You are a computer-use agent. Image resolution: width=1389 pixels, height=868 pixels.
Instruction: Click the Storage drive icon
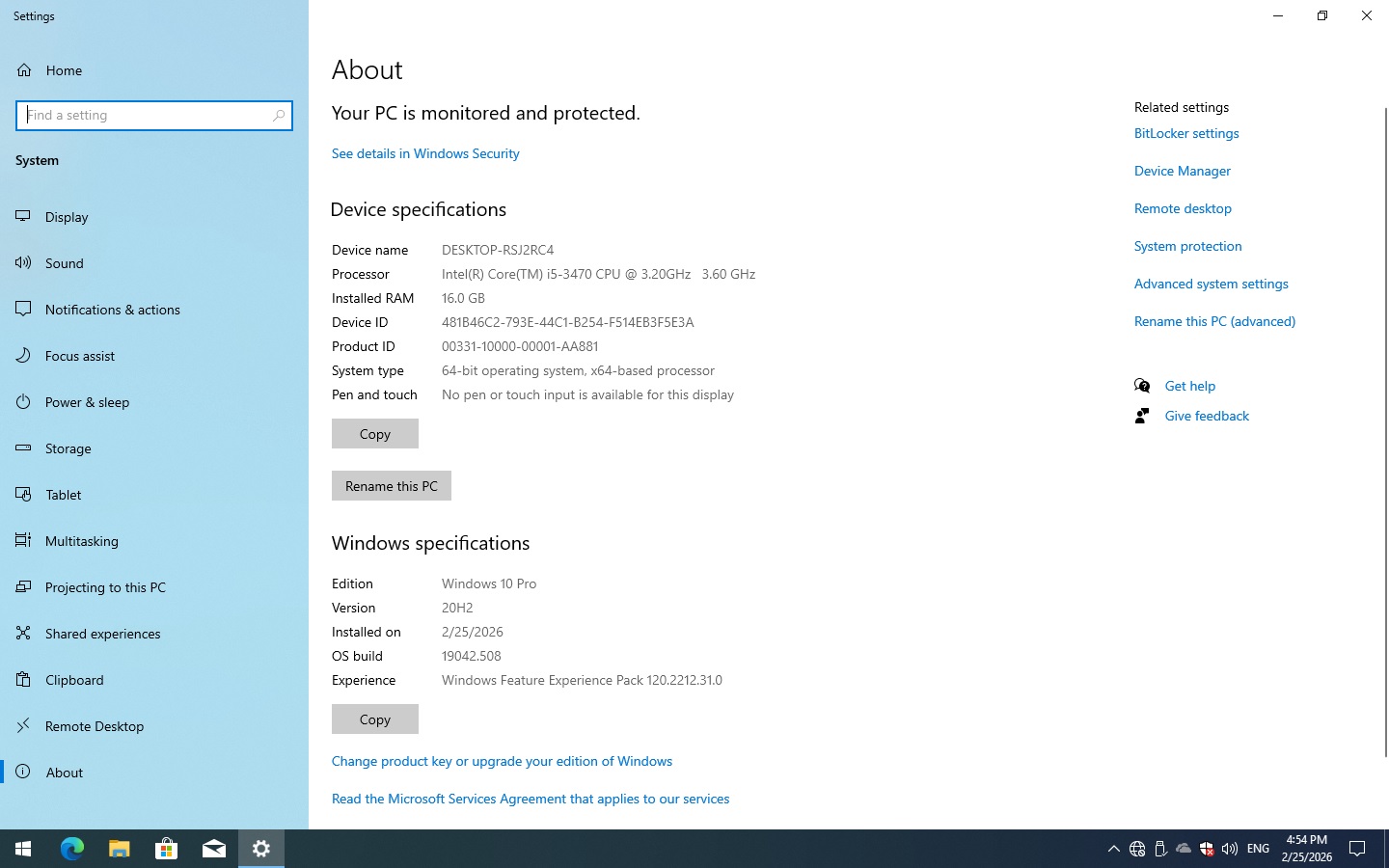click(x=23, y=448)
